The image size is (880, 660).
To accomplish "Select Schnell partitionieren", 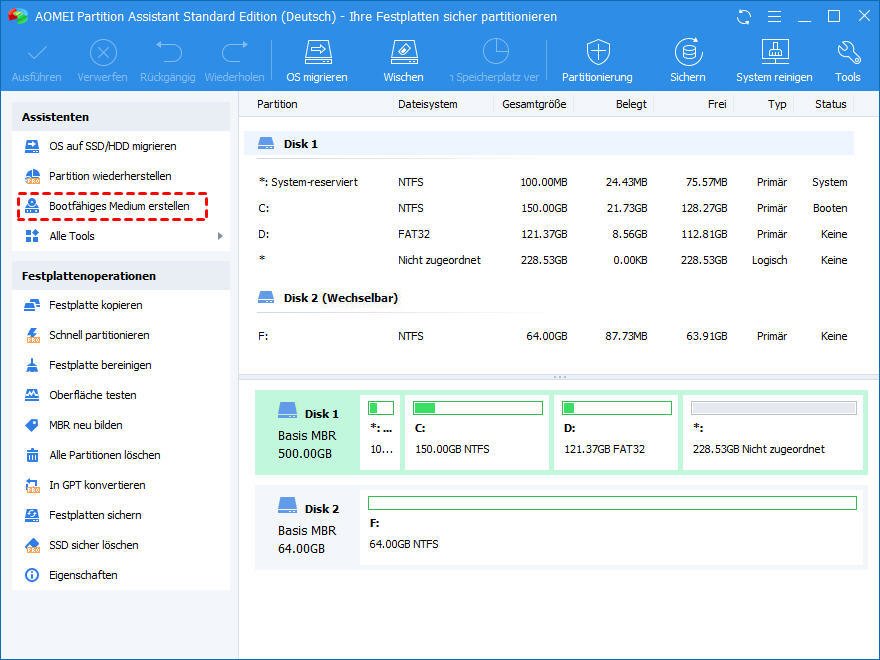I will tap(121, 336).
